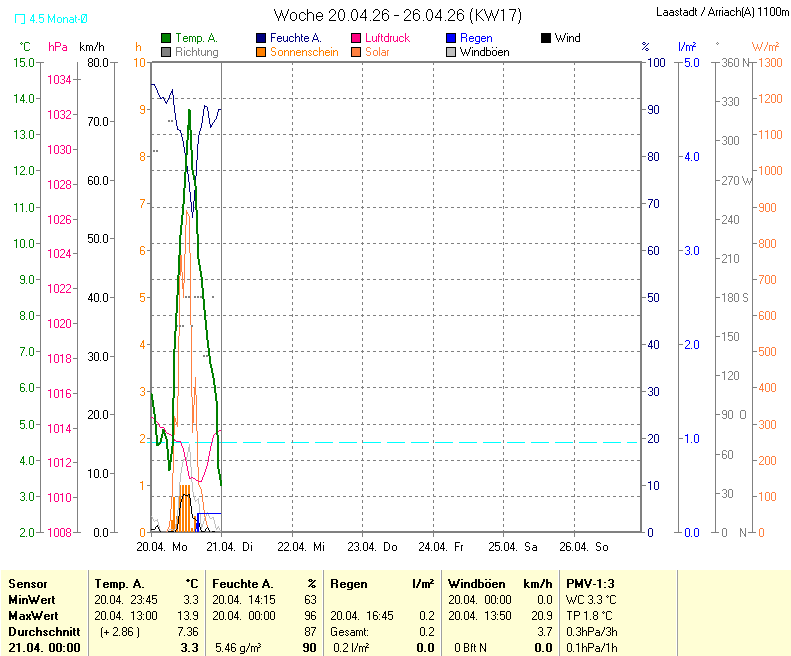Click the dark blue Feuchte A. legend square
This screenshot has height=656, width=791.
coord(261,38)
